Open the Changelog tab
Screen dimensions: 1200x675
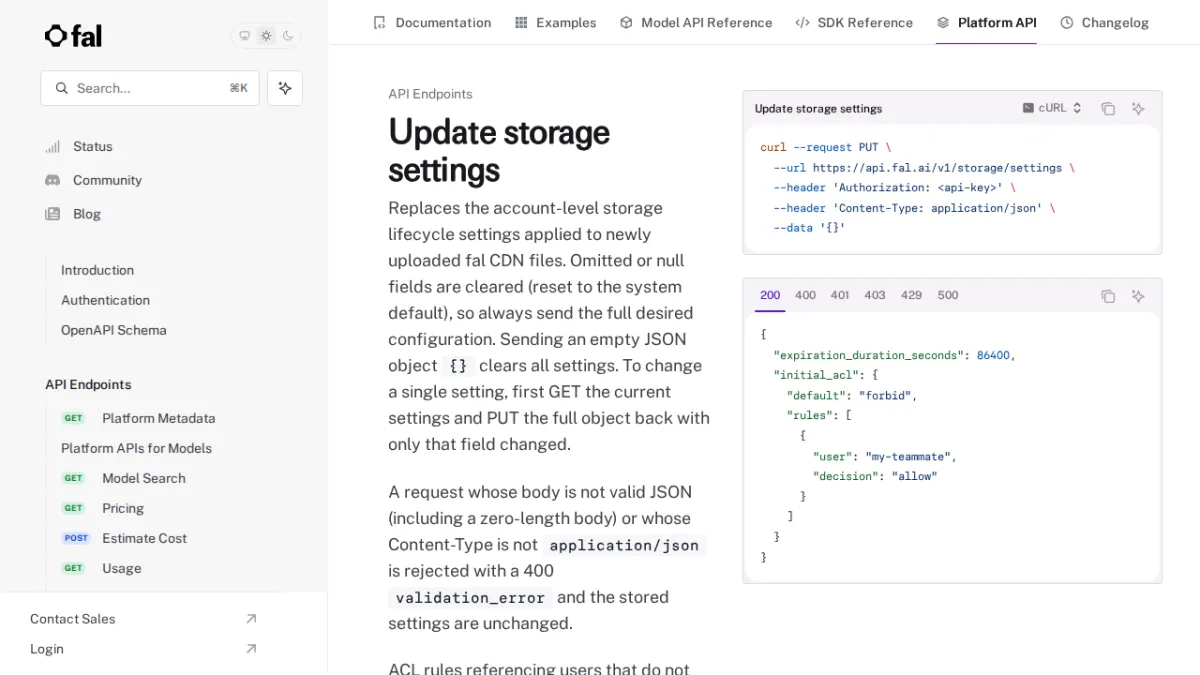1104,22
